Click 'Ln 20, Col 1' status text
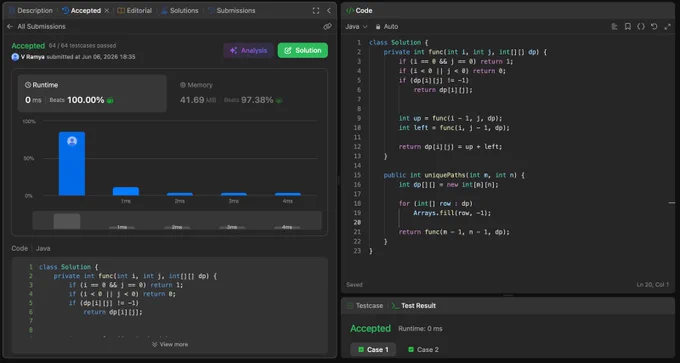680x363 pixels. pyautogui.click(x=652, y=285)
